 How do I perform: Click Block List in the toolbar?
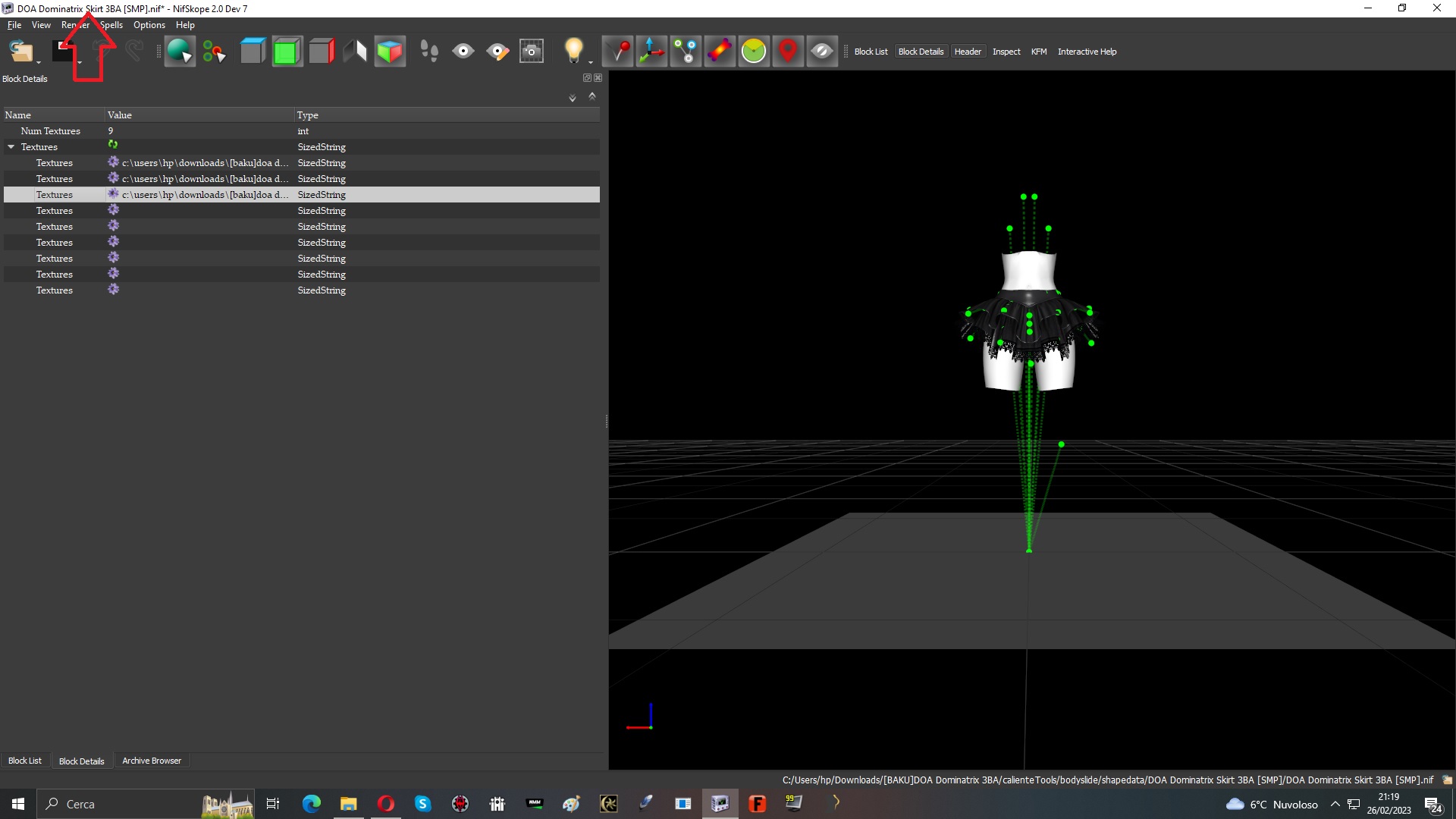[871, 52]
